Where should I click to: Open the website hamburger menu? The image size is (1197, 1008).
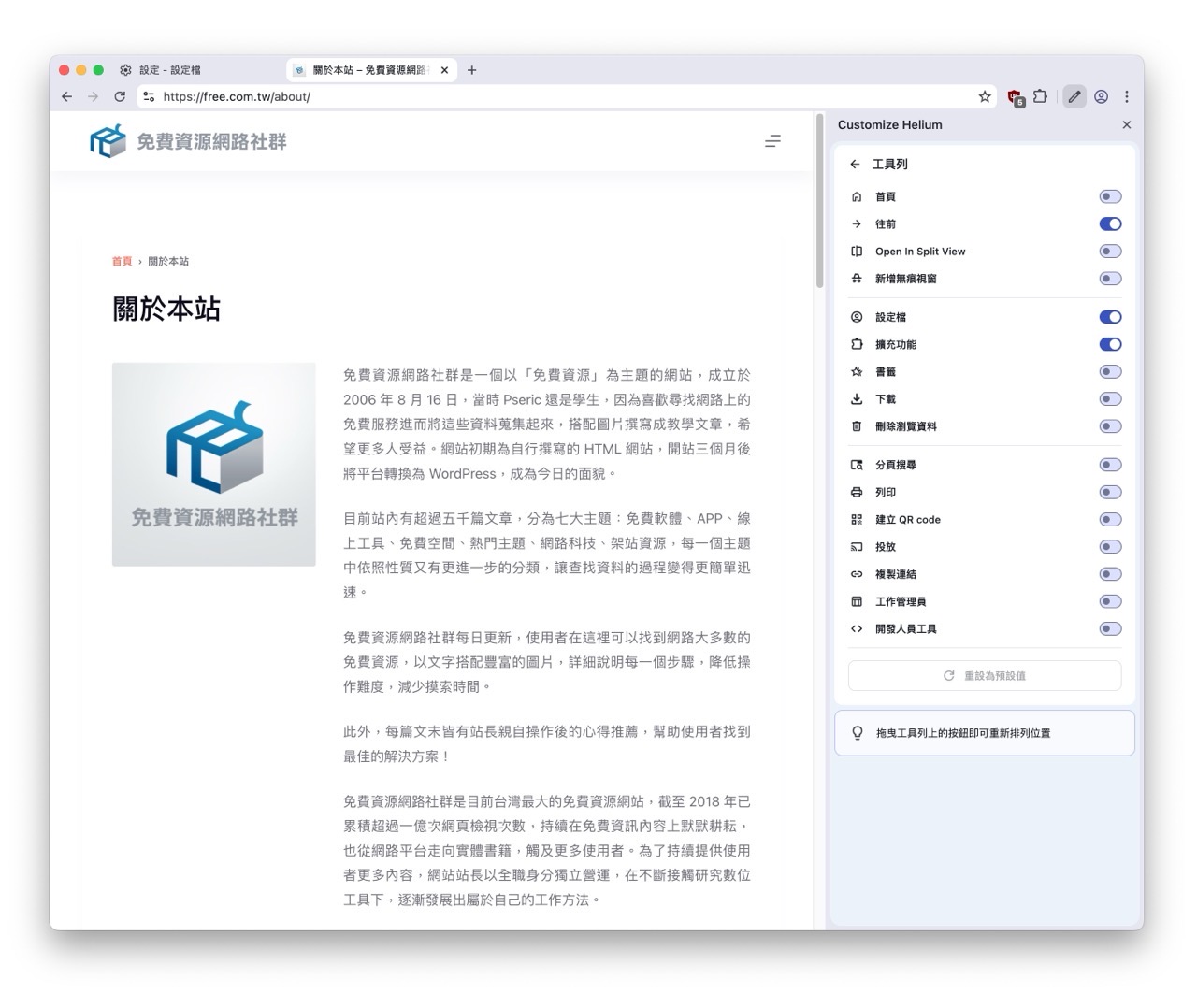point(772,141)
